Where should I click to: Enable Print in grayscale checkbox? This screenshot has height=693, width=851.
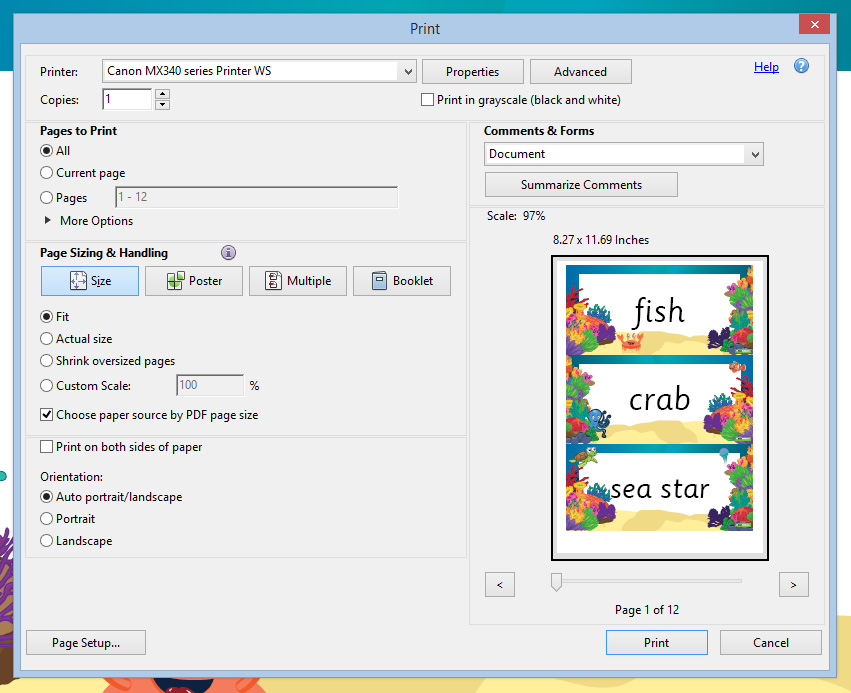pos(428,100)
